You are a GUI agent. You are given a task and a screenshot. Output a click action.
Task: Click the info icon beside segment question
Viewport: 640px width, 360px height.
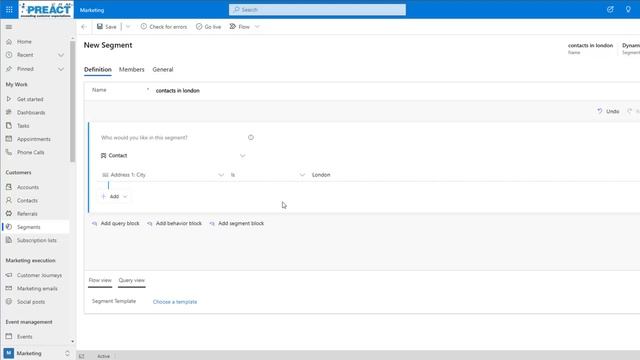[251, 138]
